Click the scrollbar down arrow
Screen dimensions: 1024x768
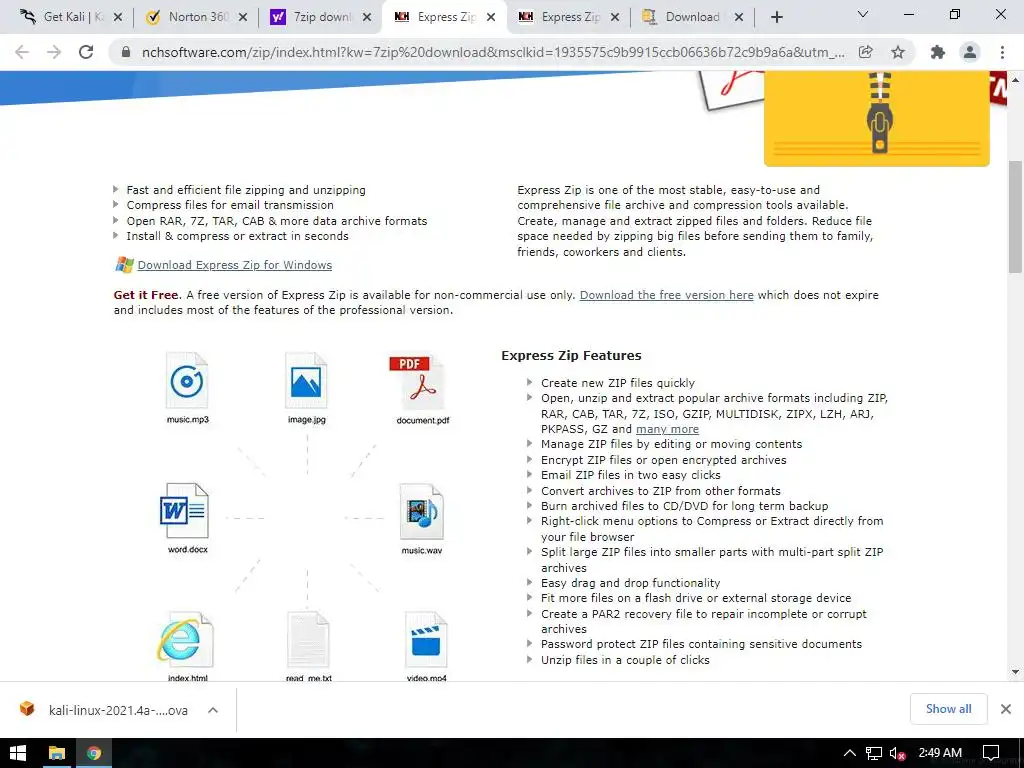1015,671
